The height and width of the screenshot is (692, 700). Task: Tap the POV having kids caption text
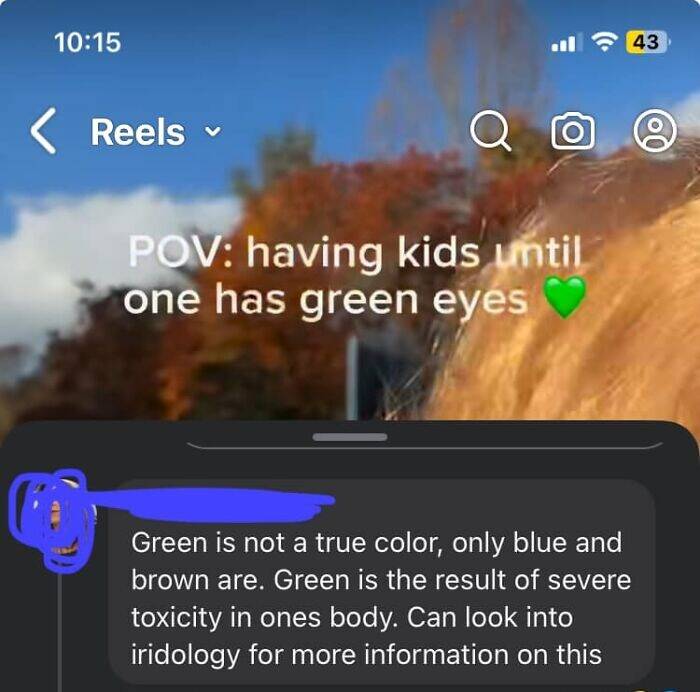click(355, 276)
